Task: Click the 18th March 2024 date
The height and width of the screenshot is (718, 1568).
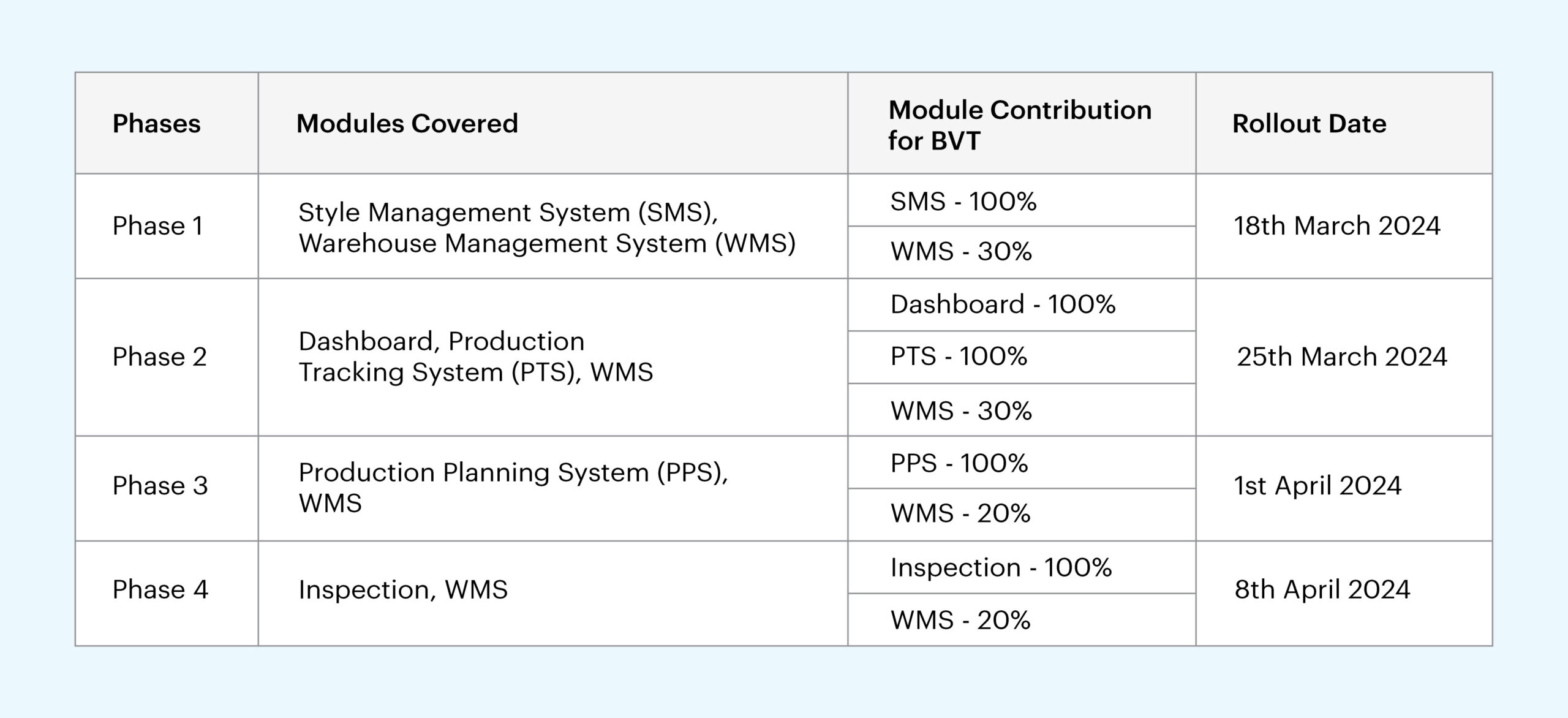Action: click(x=1336, y=226)
